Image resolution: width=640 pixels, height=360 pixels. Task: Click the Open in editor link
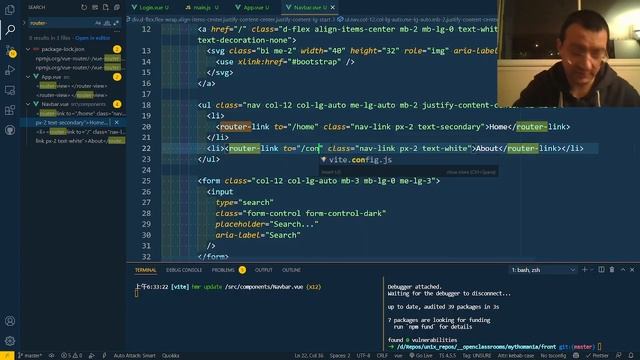click(93, 38)
